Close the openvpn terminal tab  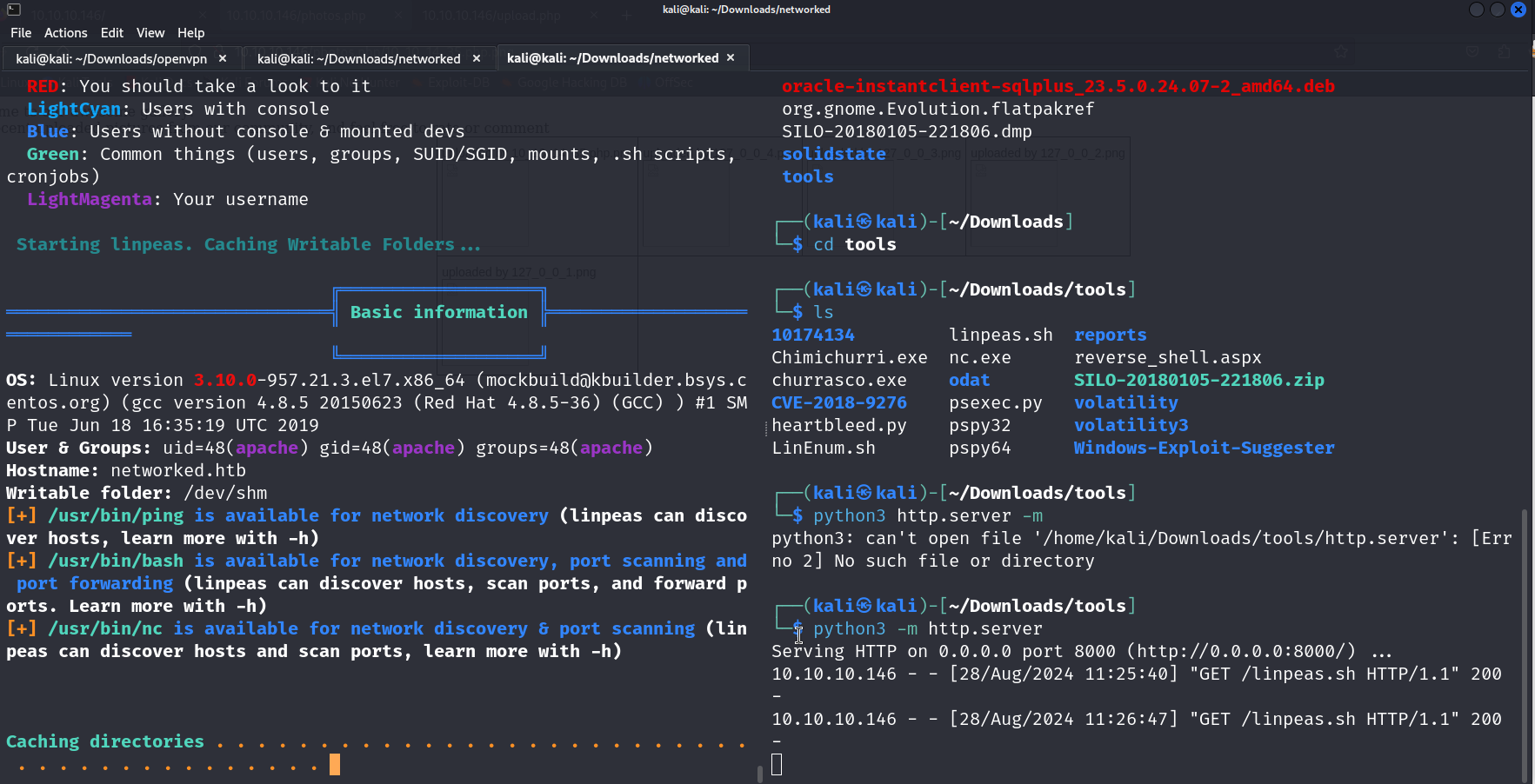[223, 58]
